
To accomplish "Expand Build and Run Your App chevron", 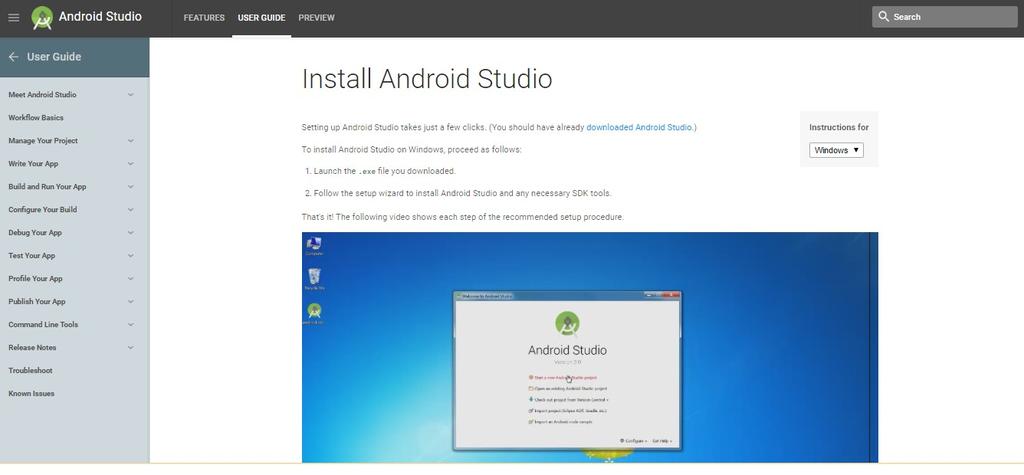I will 131,187.
